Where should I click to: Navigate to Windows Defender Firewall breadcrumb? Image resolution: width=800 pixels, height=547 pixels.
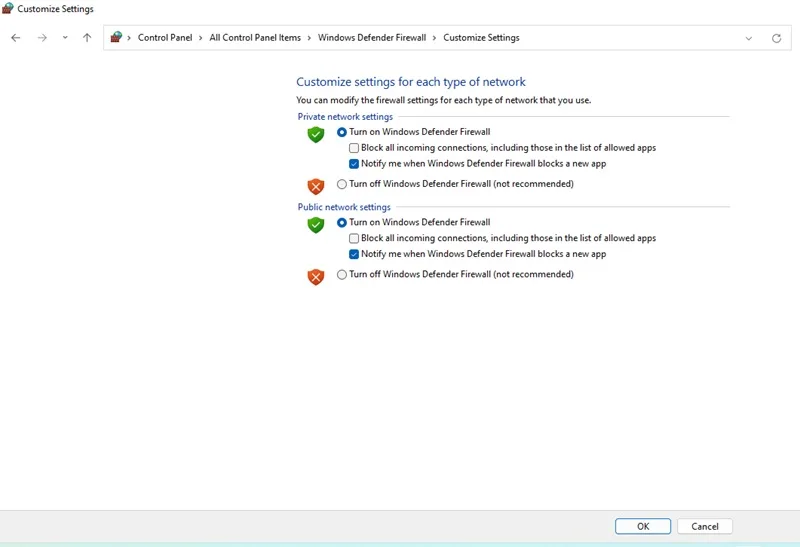point(372,38)
